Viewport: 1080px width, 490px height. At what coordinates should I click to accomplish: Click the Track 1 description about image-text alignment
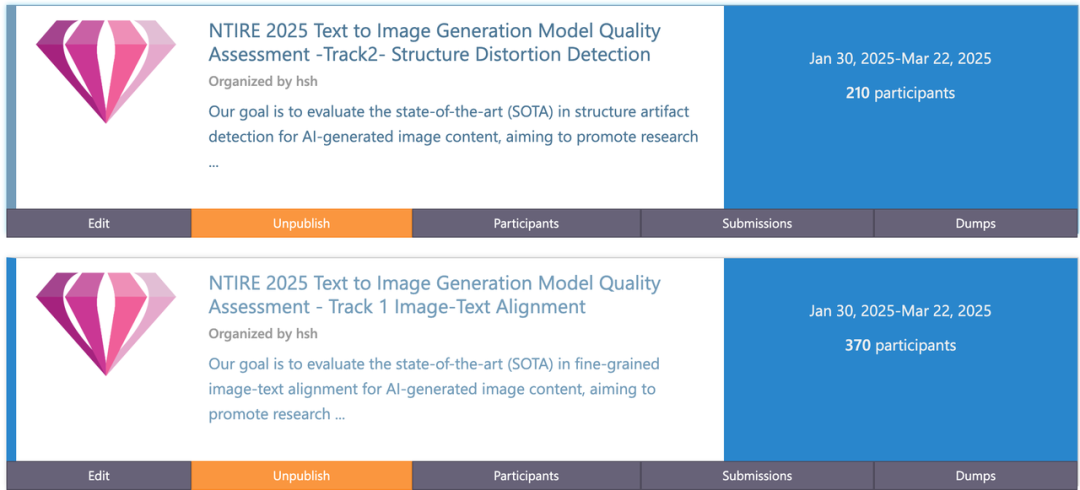[434, 389]
